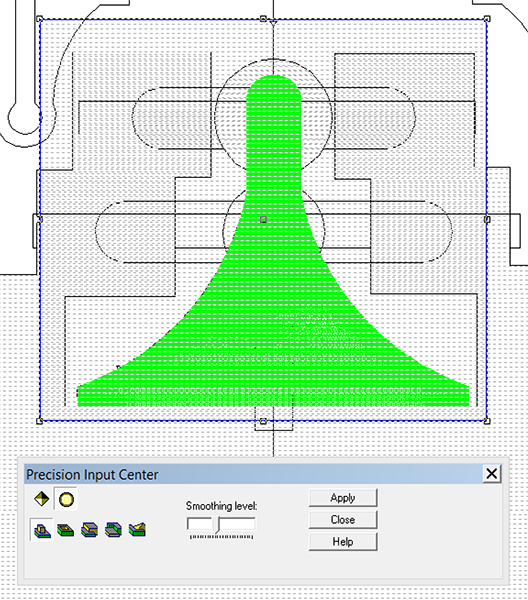Choose the gray stepped-block mode icon
Image resolution: width=528 pixels, height=600 pixels.
pos(90,530)
